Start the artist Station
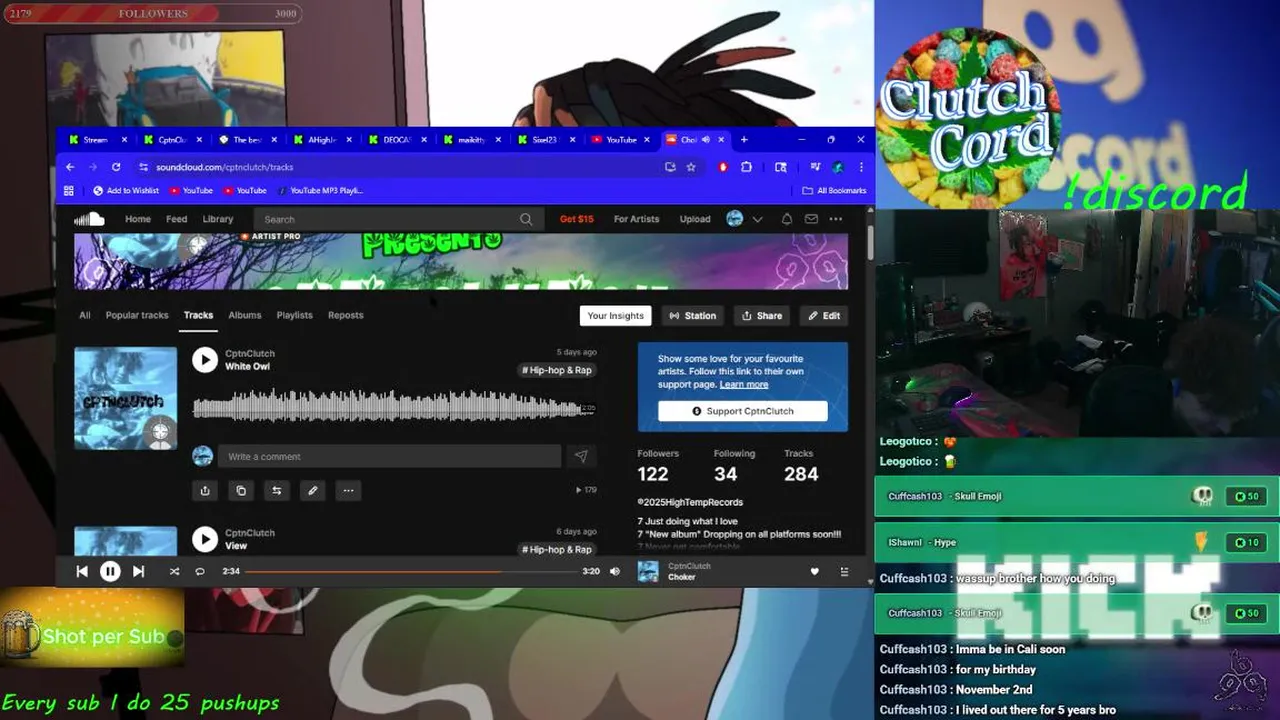 pyautogui.click(x=693, y=315)
